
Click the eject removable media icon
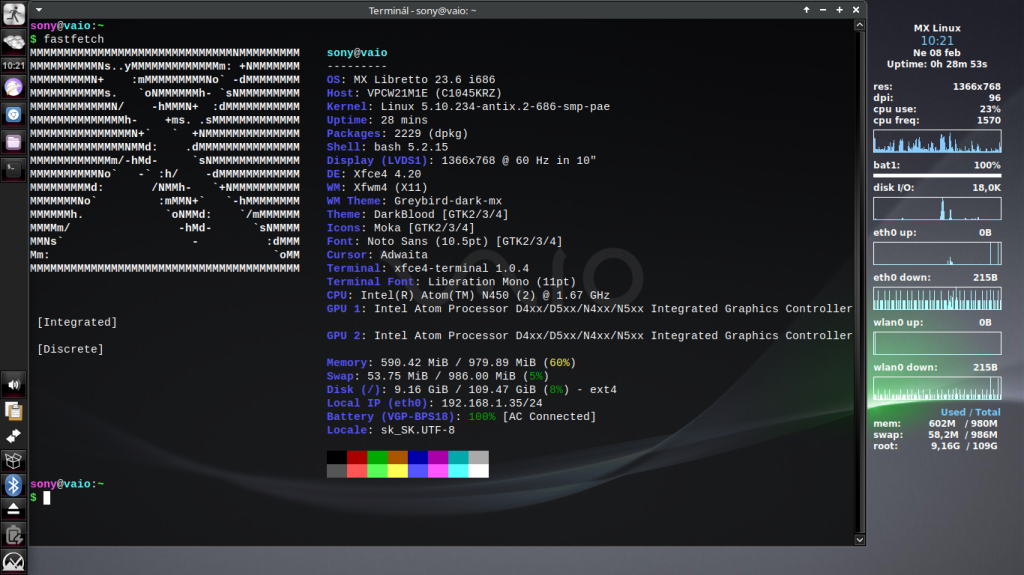[14, 510]
